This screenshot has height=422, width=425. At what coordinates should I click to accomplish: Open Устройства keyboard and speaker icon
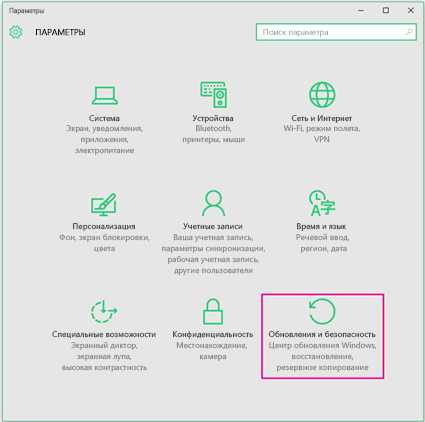[x=213, y=95]
